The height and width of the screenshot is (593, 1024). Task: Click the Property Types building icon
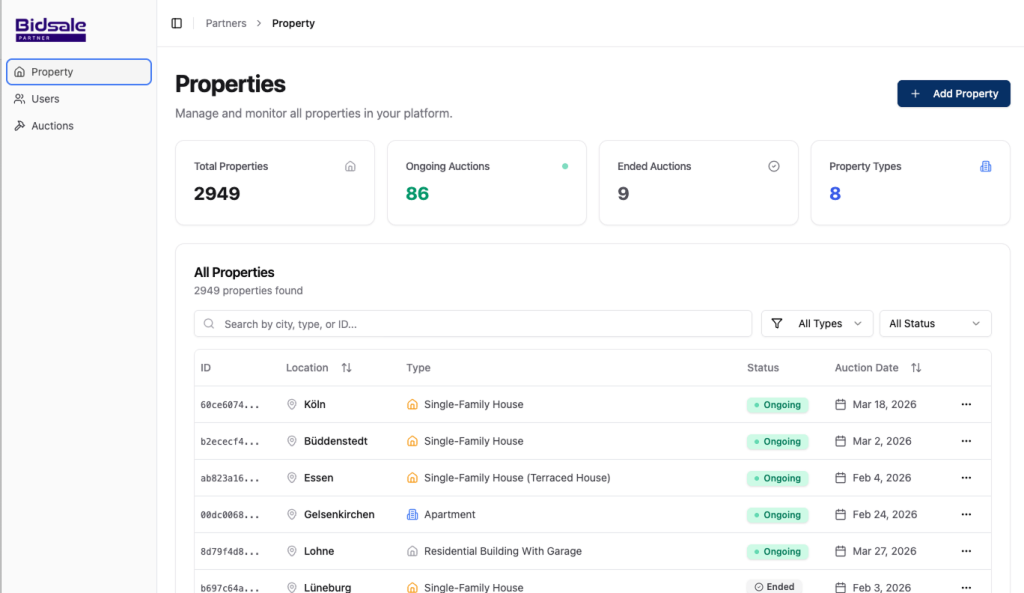coord(985,167)
